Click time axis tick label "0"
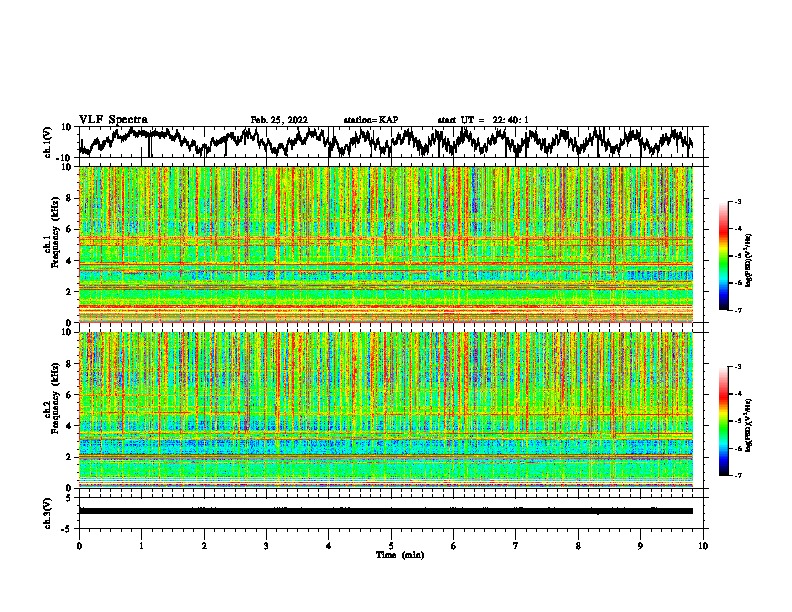792x612 pixels. click(79, 546)
